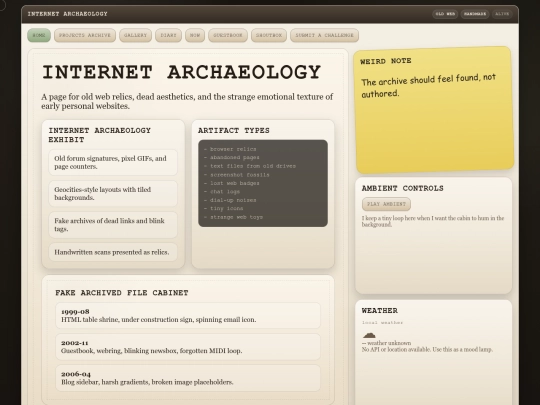
Task: Select the 1999-08 file cabinet entry
Action: (188, 315)
